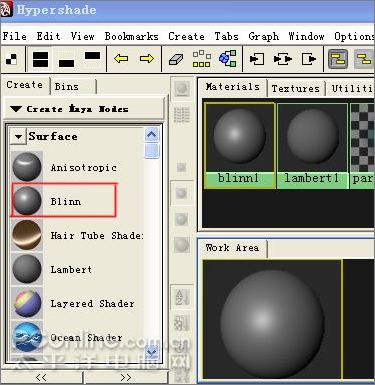This screenshot has width=375, height=385.
Task: Click the Hair Tube Shader label text
Action: 97,235
